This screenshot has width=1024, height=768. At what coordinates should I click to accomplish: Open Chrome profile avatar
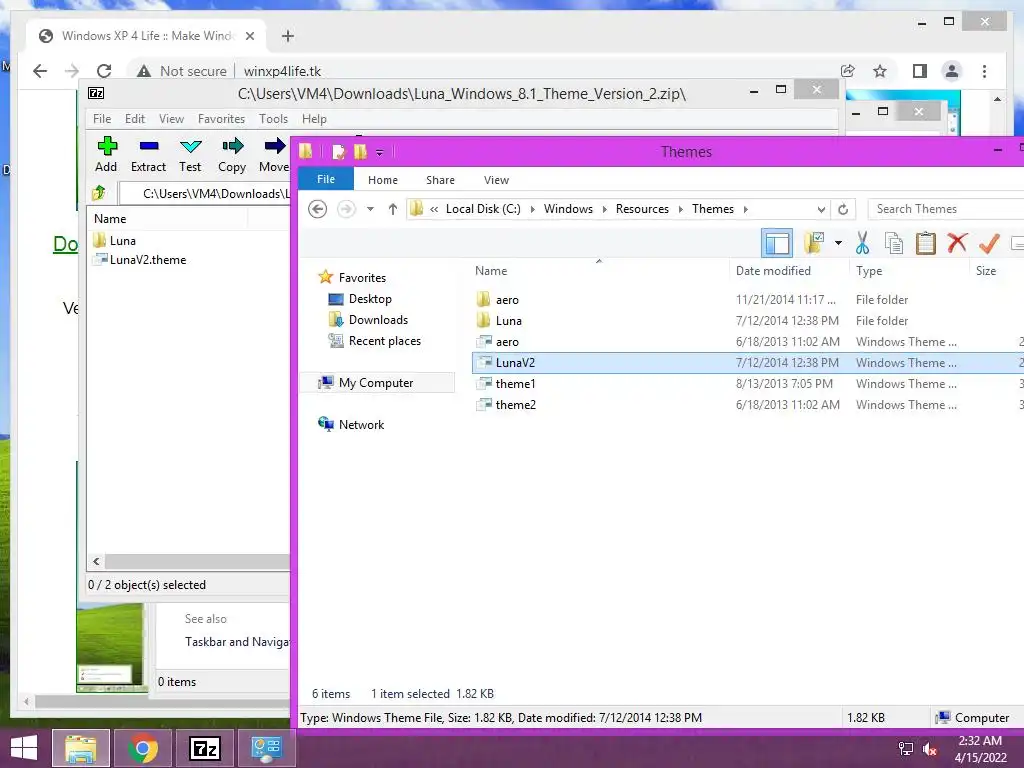click(x=952, y=71)
